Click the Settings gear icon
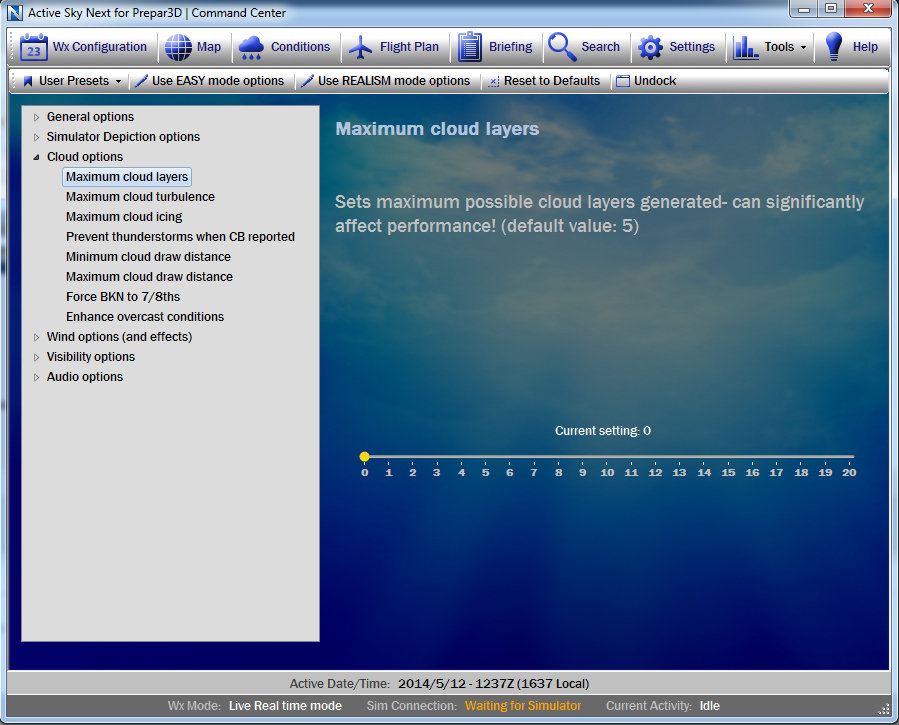899x725 pixels. pos(650,48)
